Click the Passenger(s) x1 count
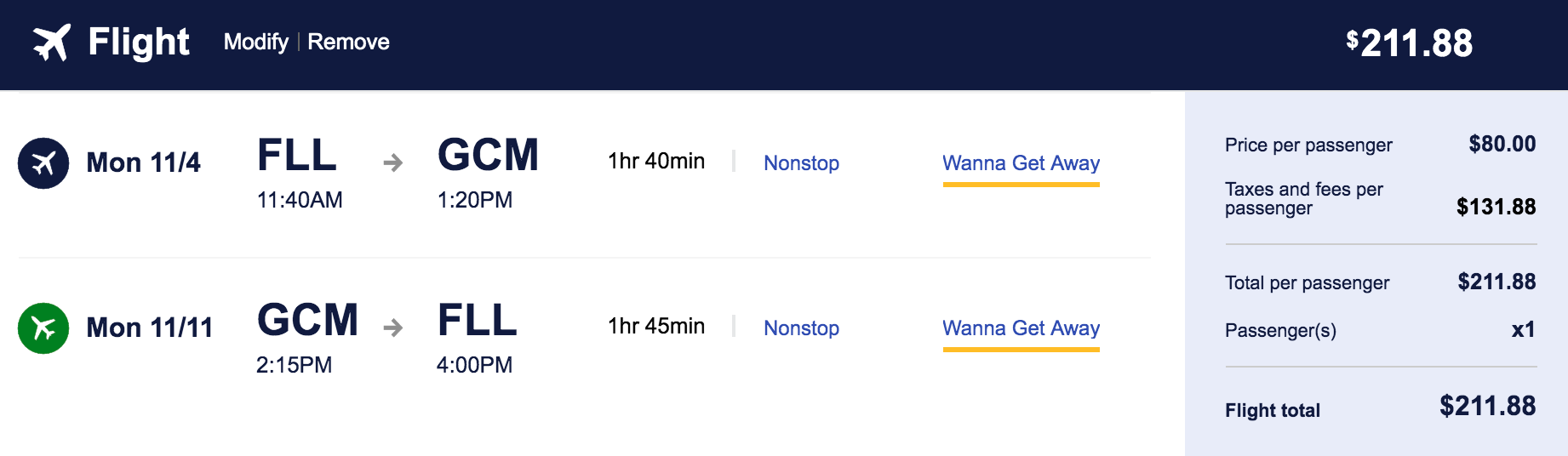Image resolution: width=1568 pixels, height=456 pixels. pyautogui.click(x=1523, y=330)
